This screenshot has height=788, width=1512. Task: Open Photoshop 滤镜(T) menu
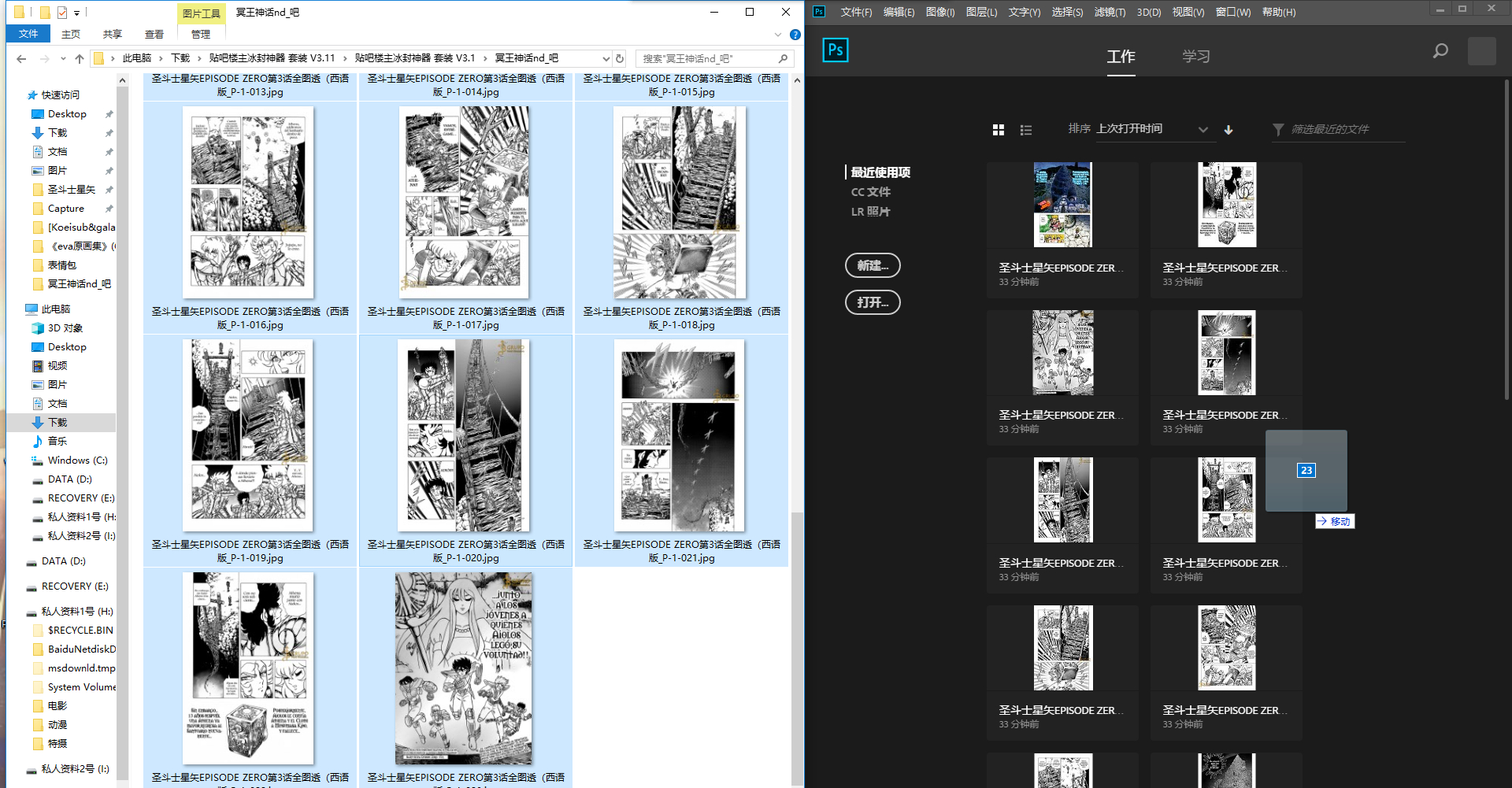1110,12
